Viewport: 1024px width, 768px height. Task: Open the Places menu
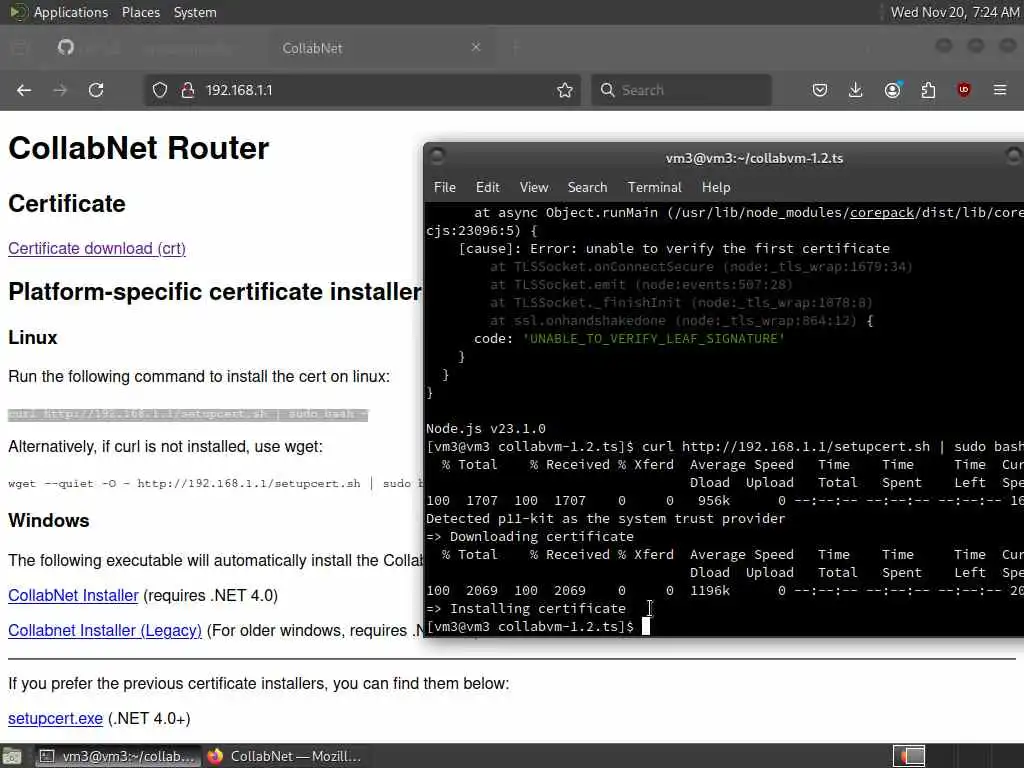click(x=140, y=12)
